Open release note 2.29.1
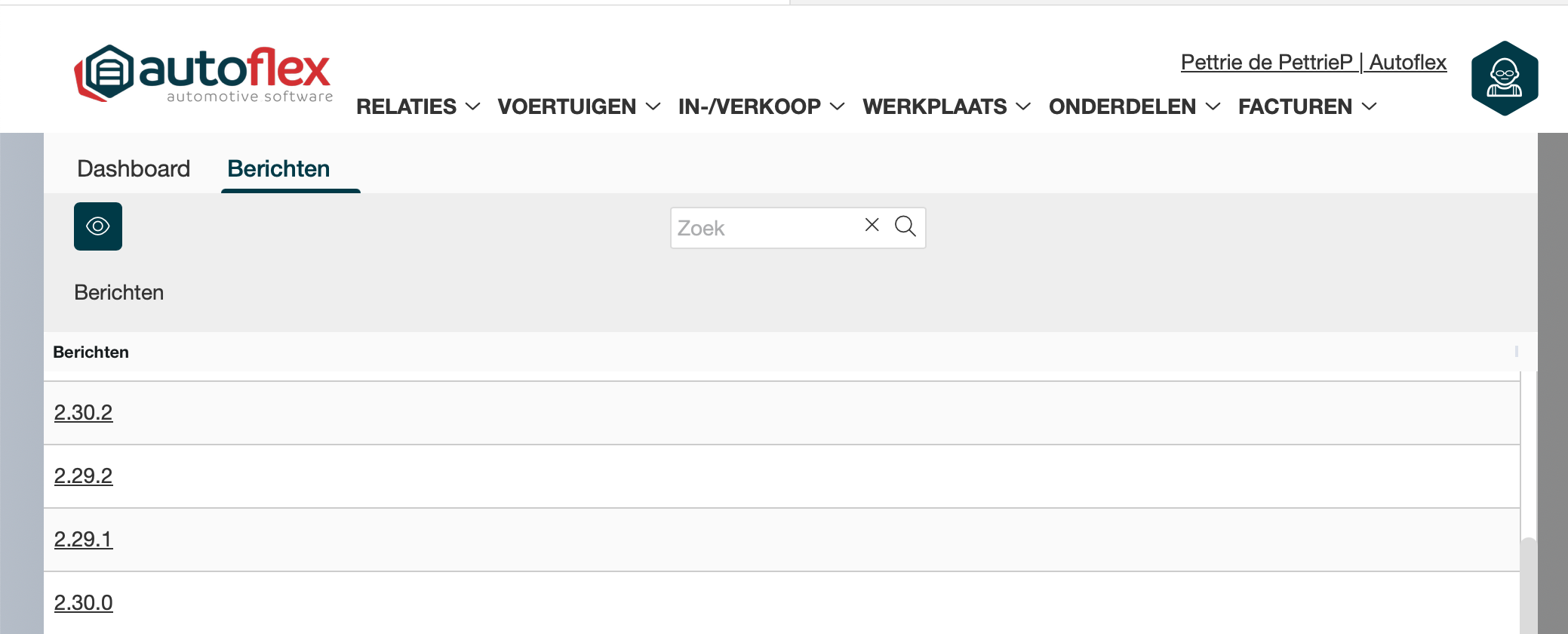The width and height of the screenshot is (1568, 634). point(83,540)
